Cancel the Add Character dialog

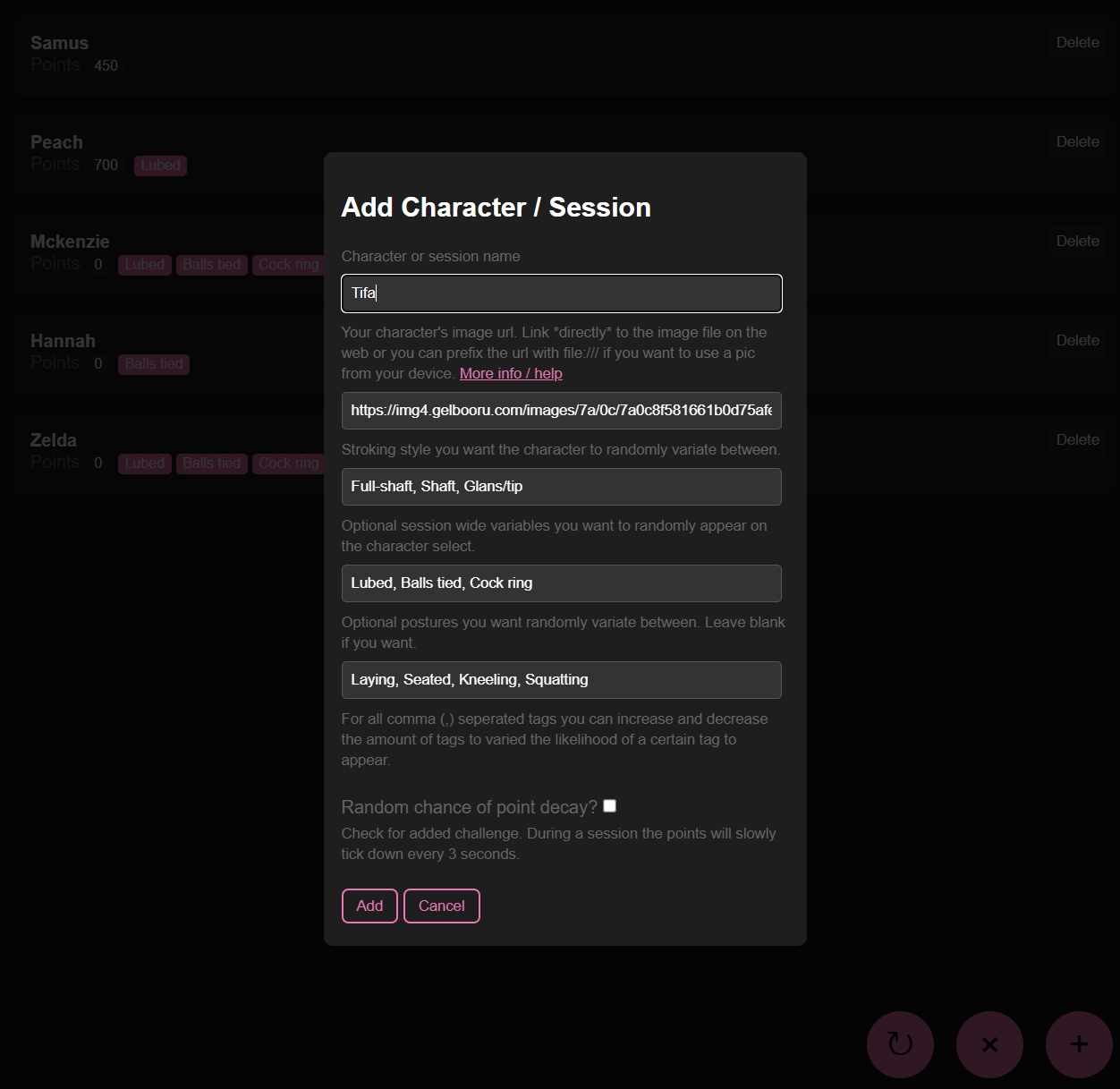point(442,906)
